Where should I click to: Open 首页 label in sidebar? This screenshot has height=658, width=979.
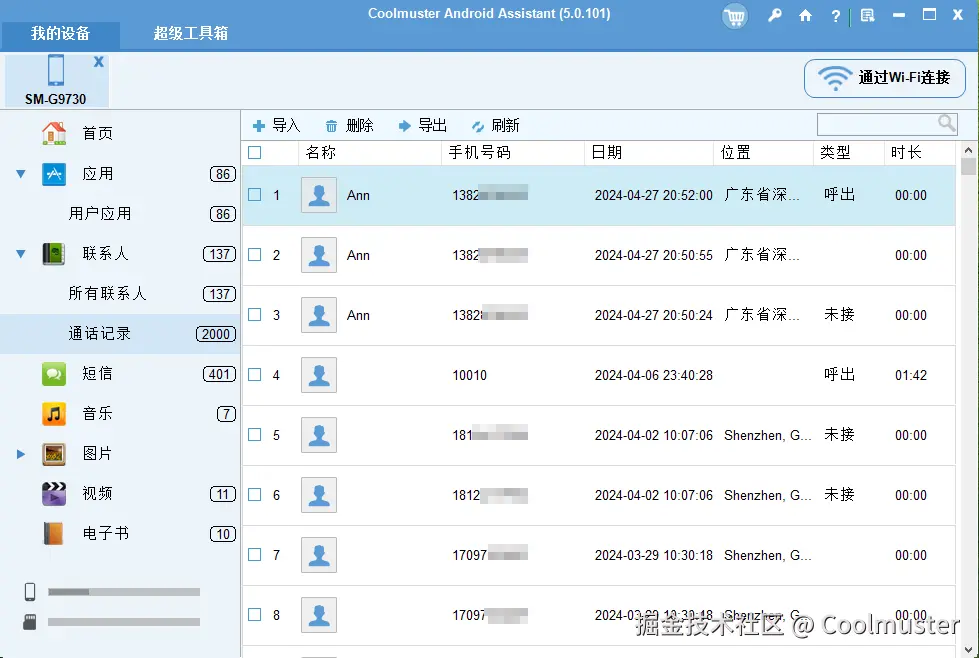(x=97, y=134)
